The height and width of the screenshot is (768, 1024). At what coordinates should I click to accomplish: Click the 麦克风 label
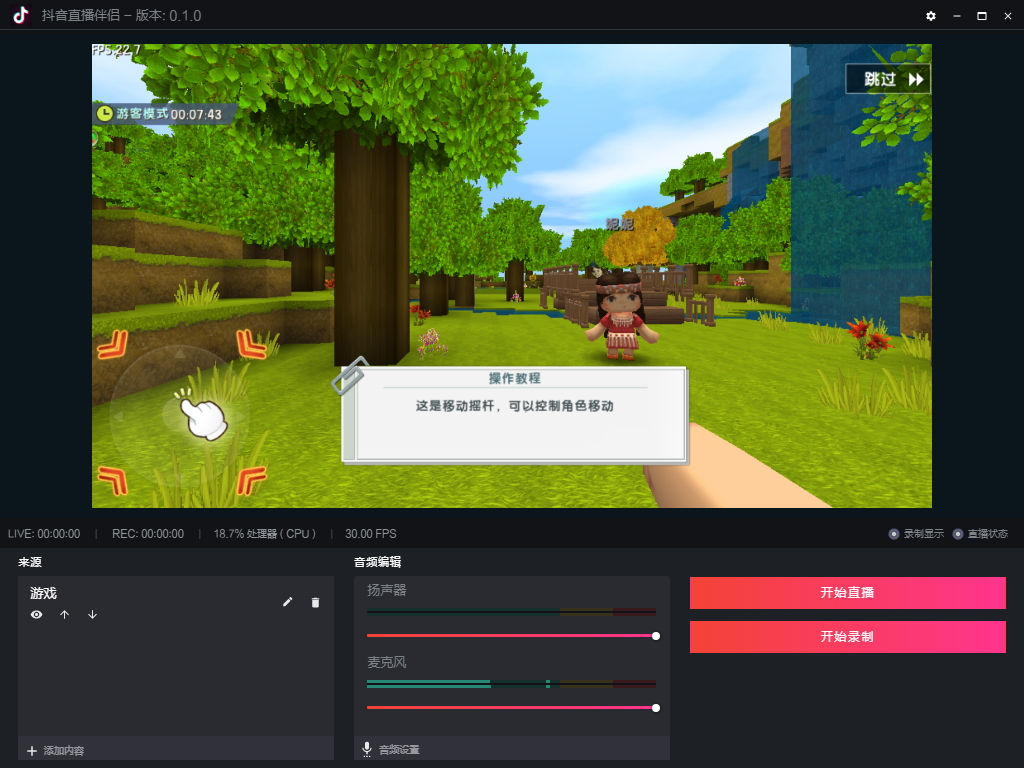click(x=387, y=662)
